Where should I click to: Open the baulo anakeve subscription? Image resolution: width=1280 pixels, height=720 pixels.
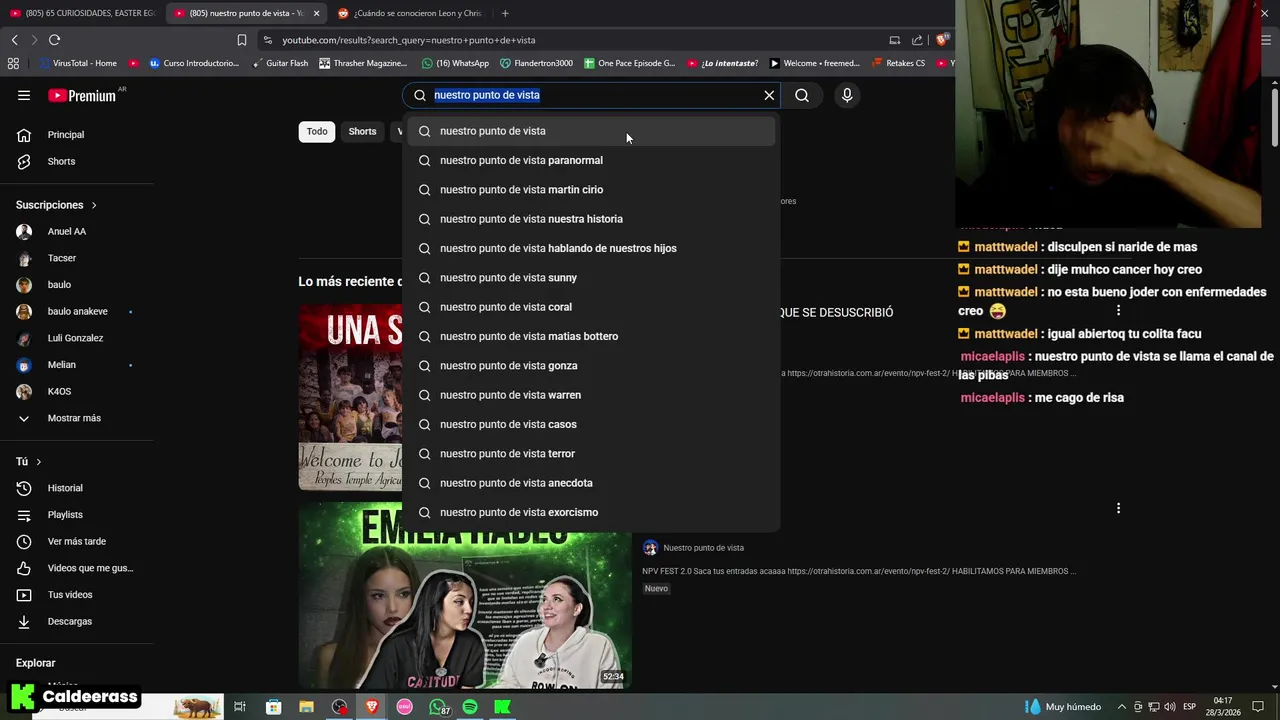point(77,311)
